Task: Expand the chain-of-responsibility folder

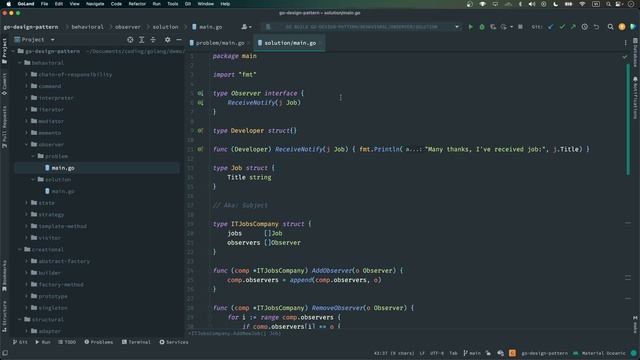Action: 27,75
